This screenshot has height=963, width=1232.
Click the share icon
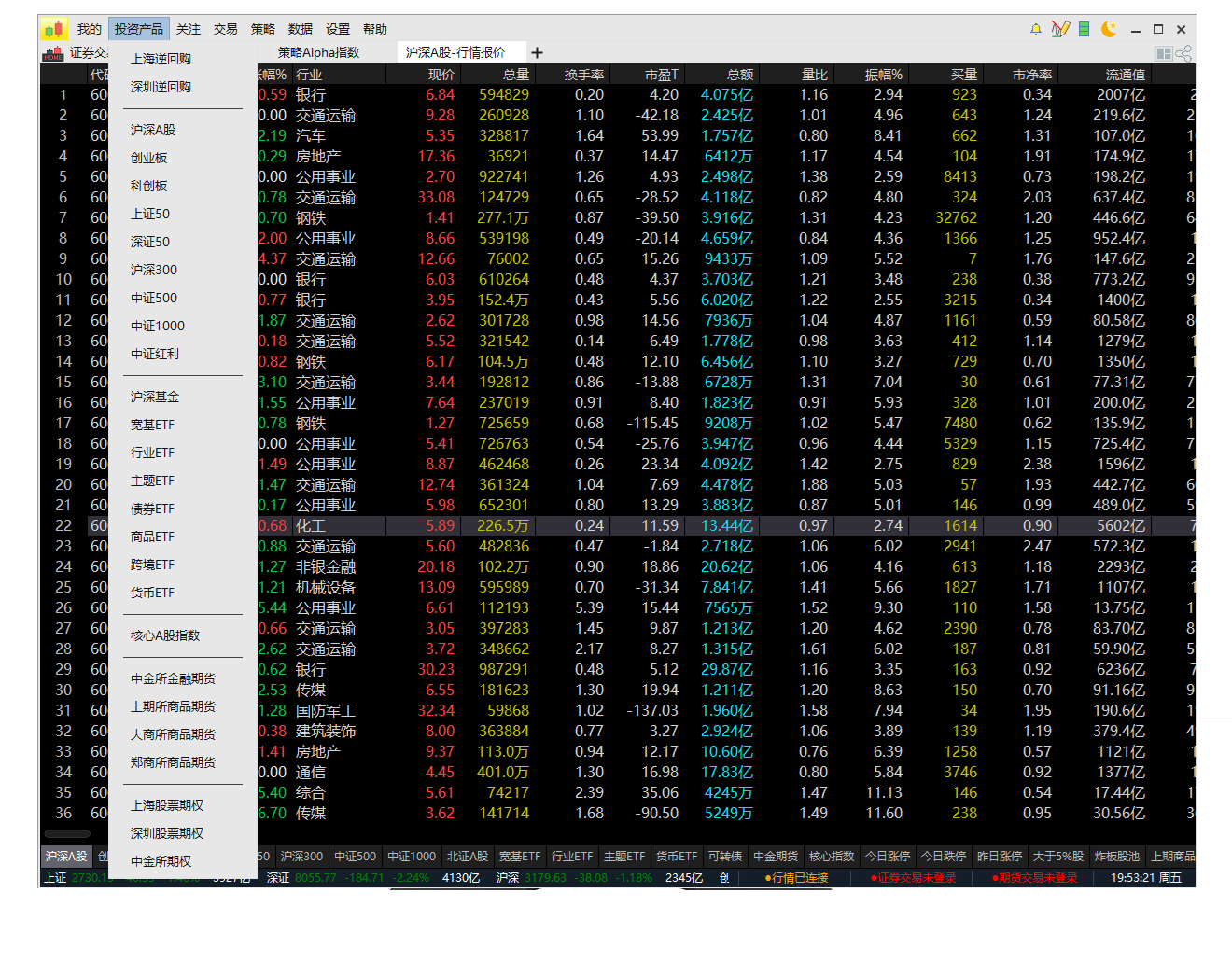[x=1183, y=53]
